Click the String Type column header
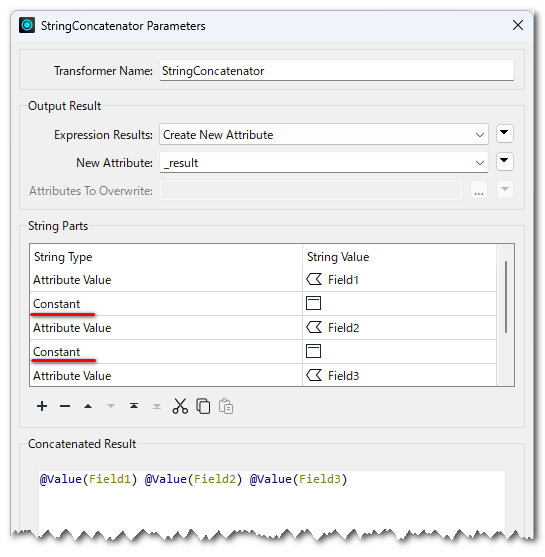Screen dimensions: 545x557 (63, 257)
